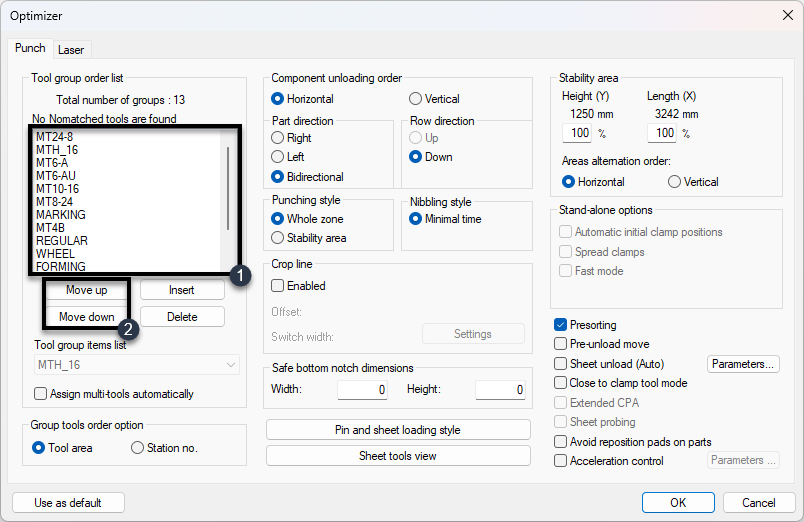Set part direction to Bidirectional
804x522 pixels.
[307, 176]
